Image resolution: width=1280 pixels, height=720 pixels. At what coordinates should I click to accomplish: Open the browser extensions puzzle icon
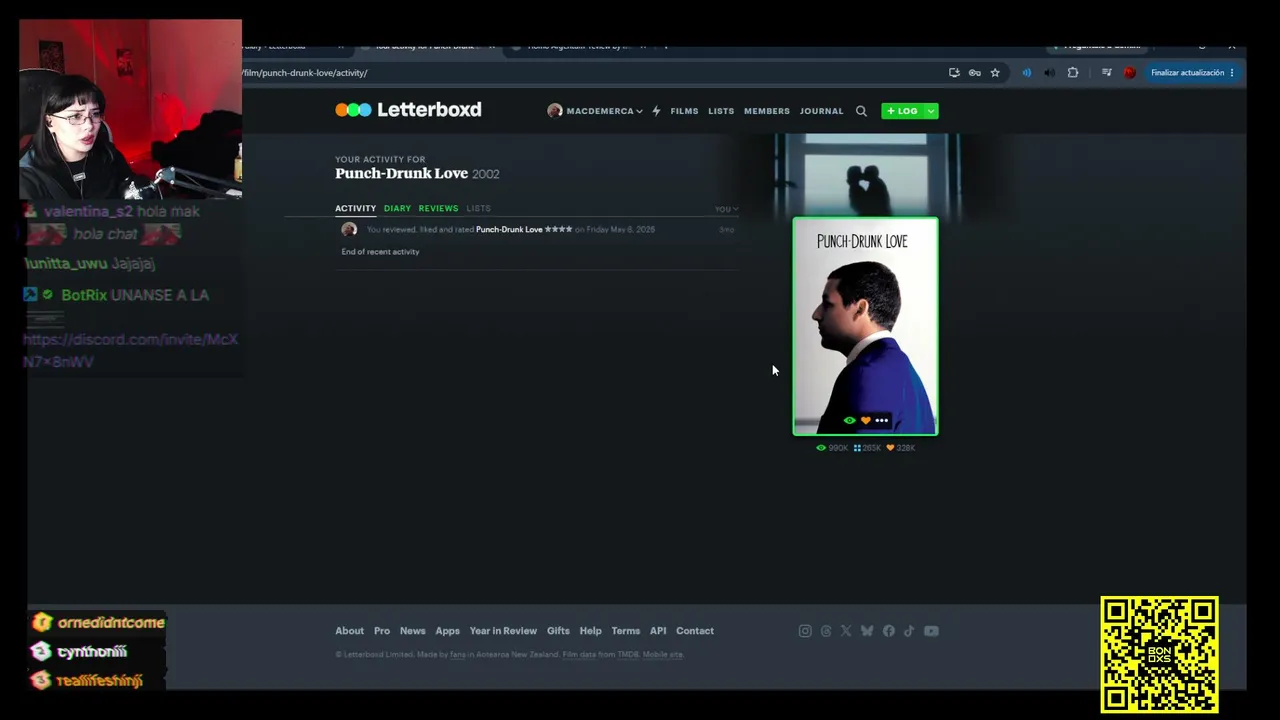click(x=1073, y=73)
